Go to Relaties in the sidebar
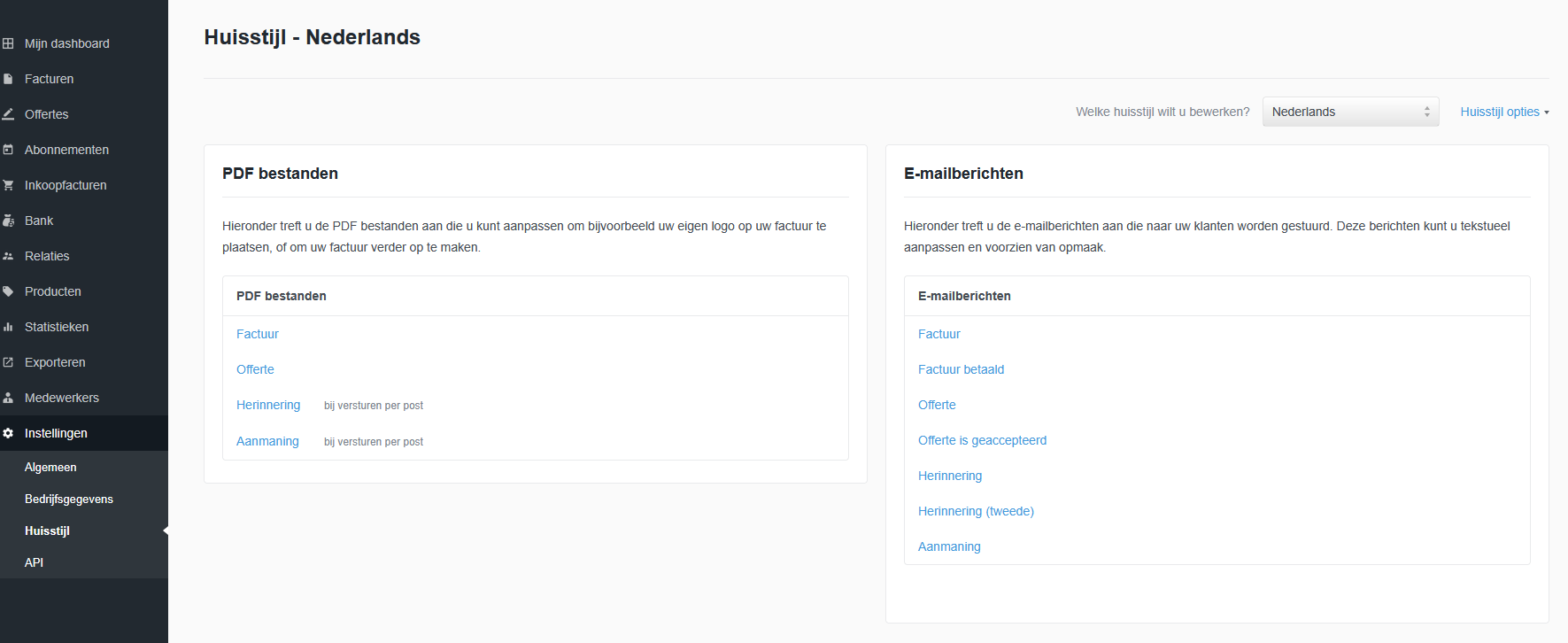The width and height of the screenshot is (1568, 643). (47, 256)
